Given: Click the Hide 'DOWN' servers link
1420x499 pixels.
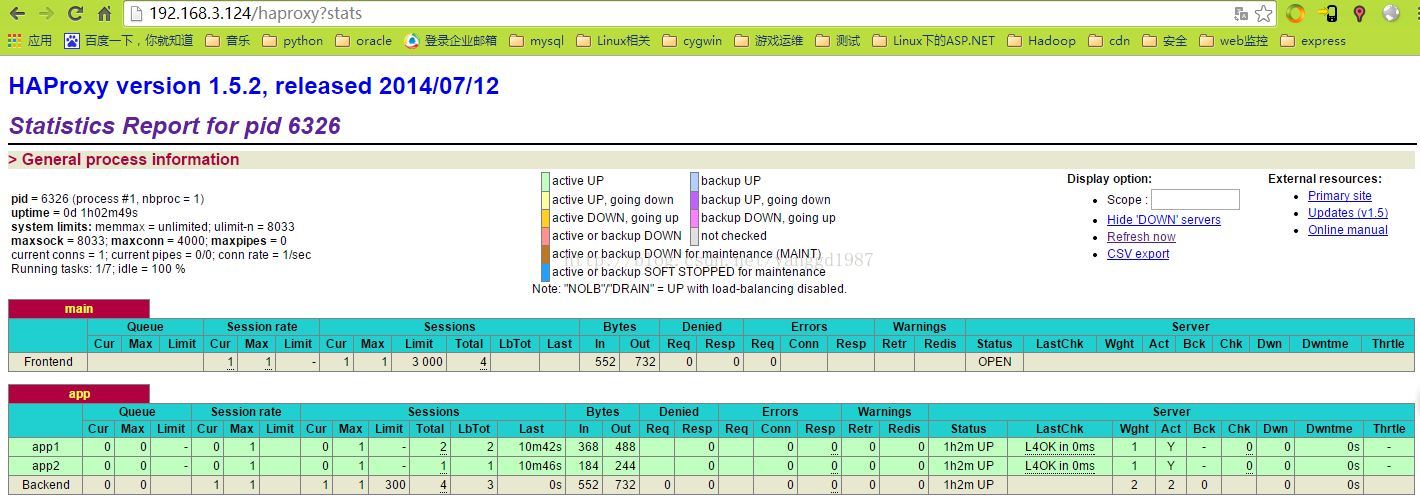Looking at the screenshot, I should 1164,220.
